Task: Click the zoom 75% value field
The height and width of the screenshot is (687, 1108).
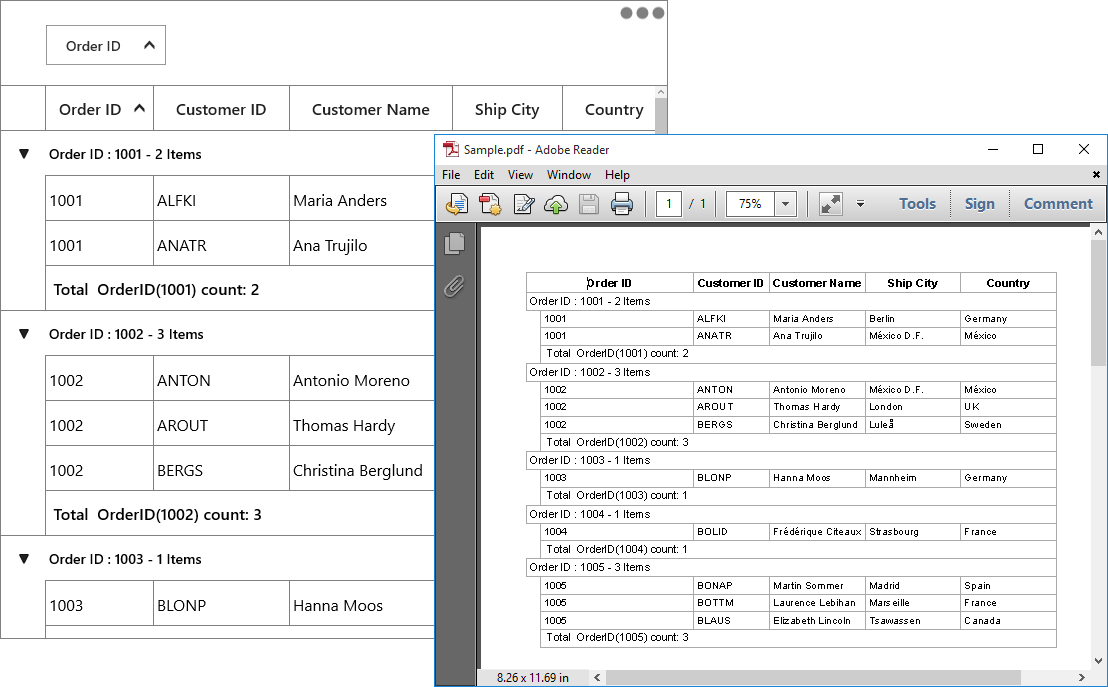Action: 750,204
